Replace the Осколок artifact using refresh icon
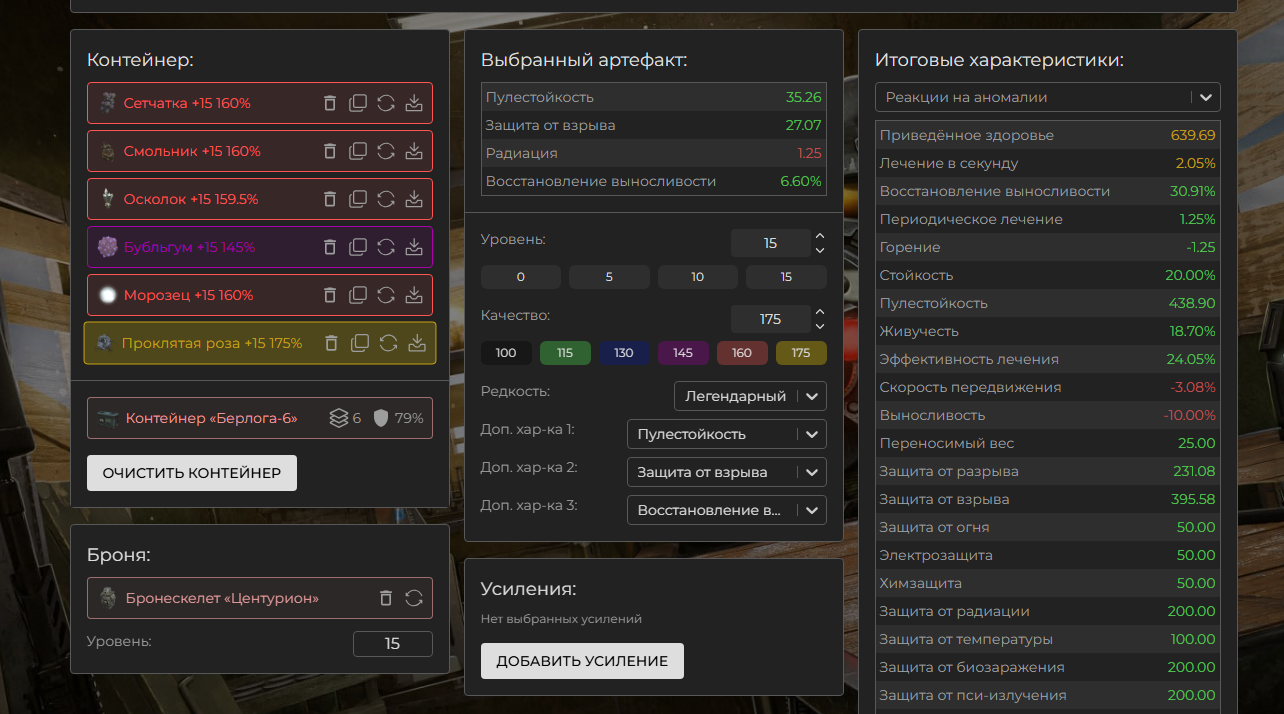The width and height of the screenshot is (1284, 714). pos(386,199)
